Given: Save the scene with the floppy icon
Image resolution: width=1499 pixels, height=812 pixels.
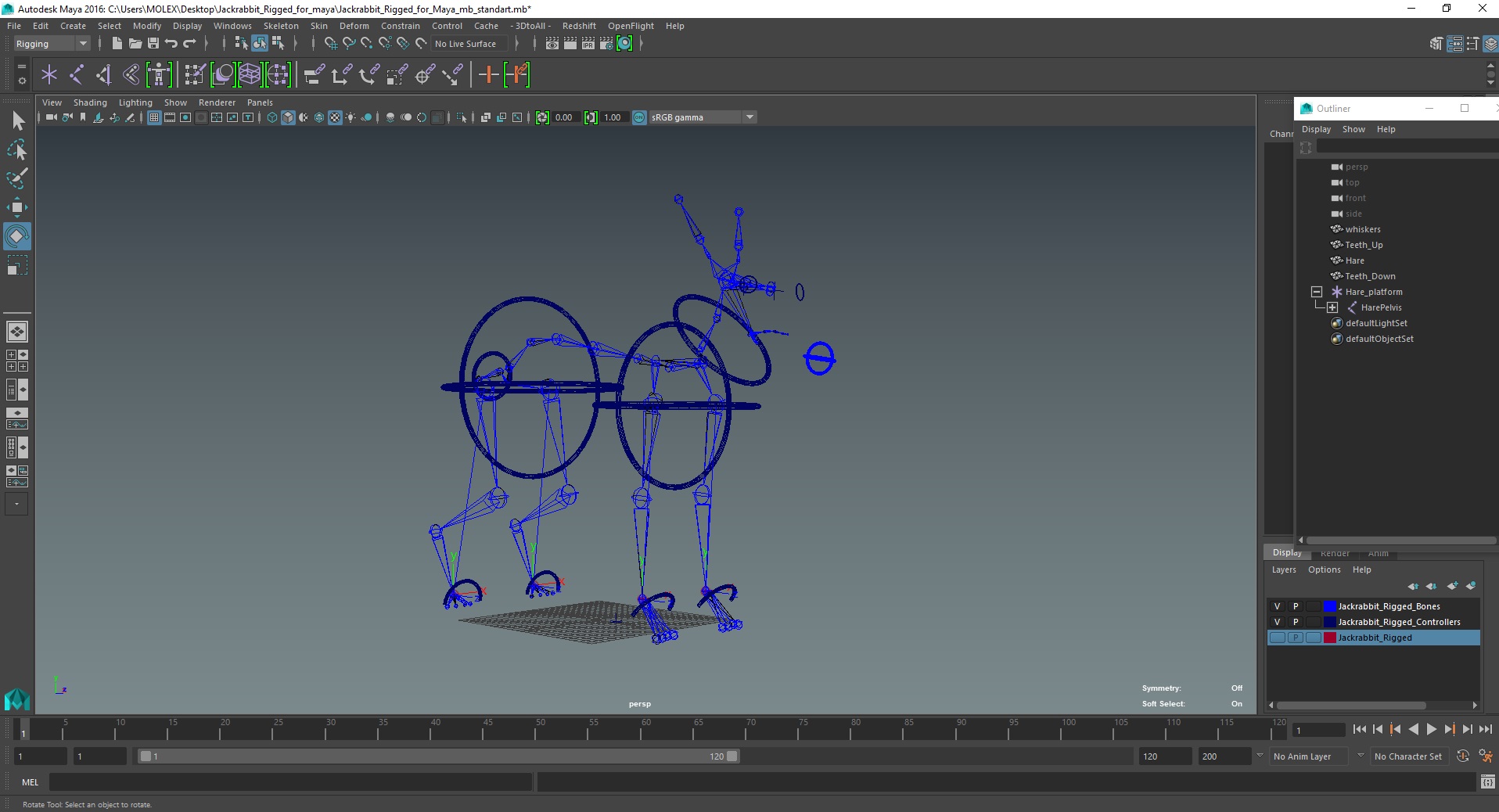Looking at the screenshot, I should [x=153, y=44].
